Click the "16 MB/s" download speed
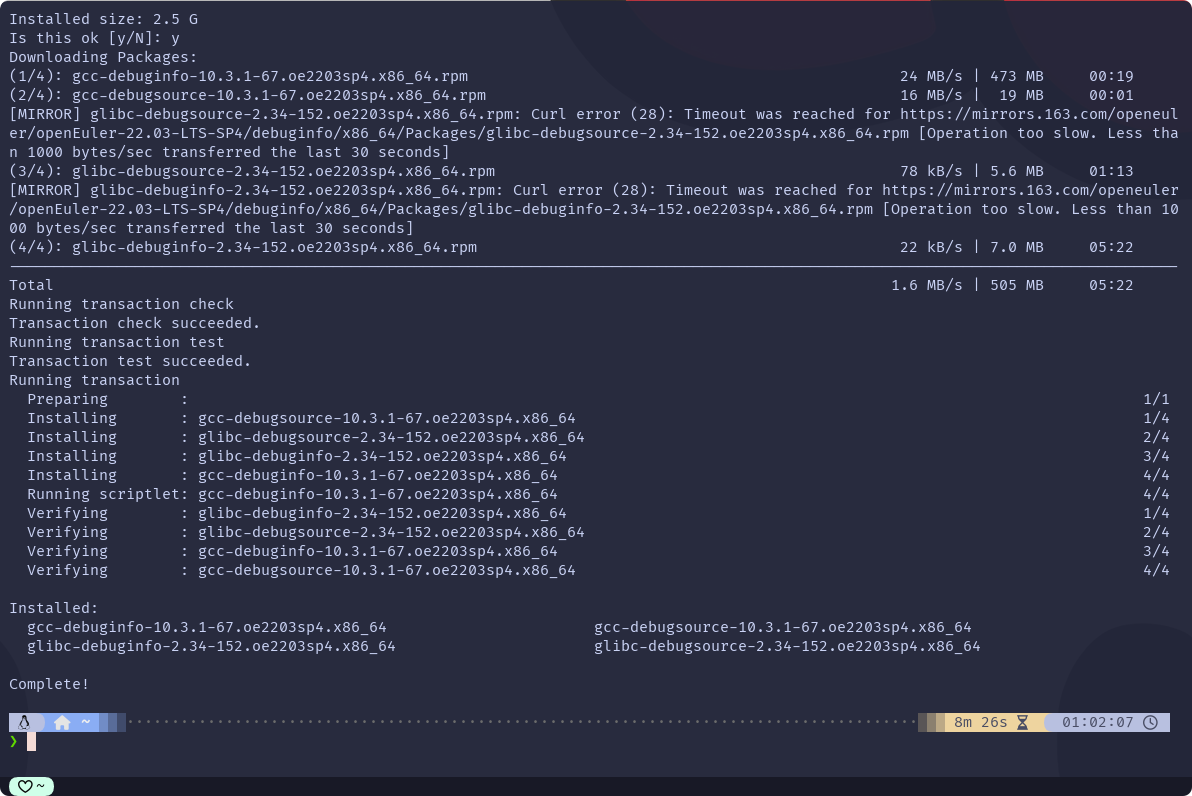 coord(931,95)
